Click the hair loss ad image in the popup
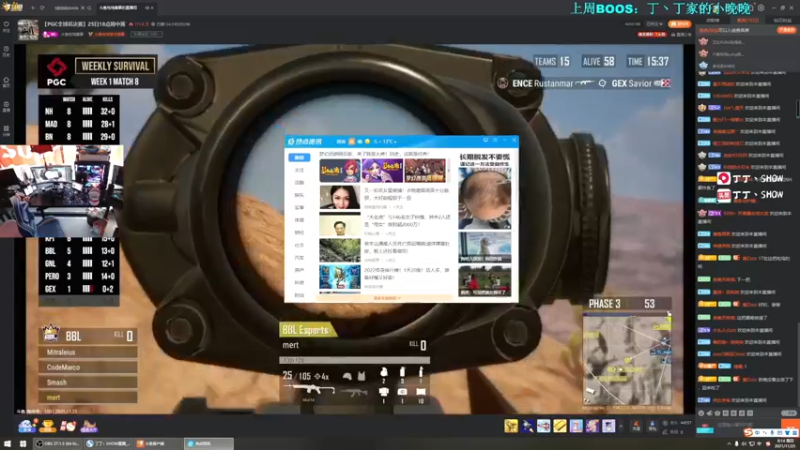 [x=484, y=198]
